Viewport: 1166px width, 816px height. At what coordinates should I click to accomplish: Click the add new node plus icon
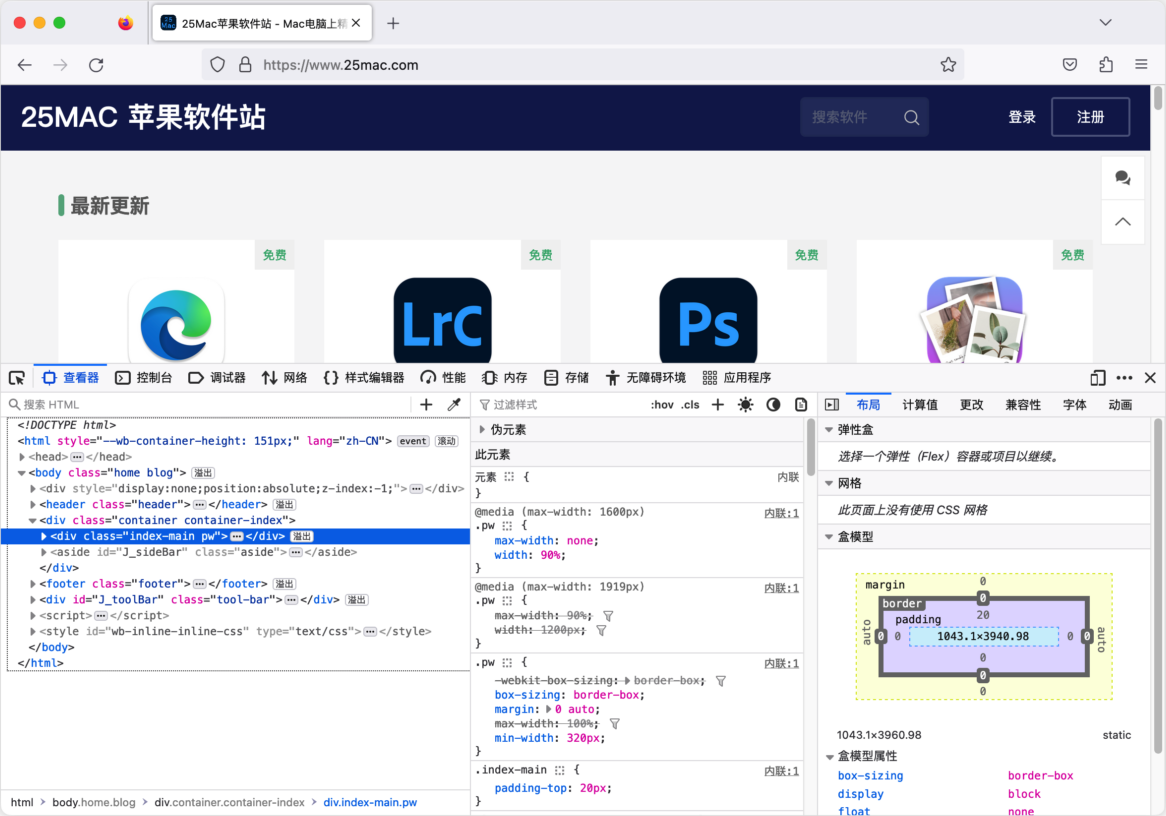(426, 405)
